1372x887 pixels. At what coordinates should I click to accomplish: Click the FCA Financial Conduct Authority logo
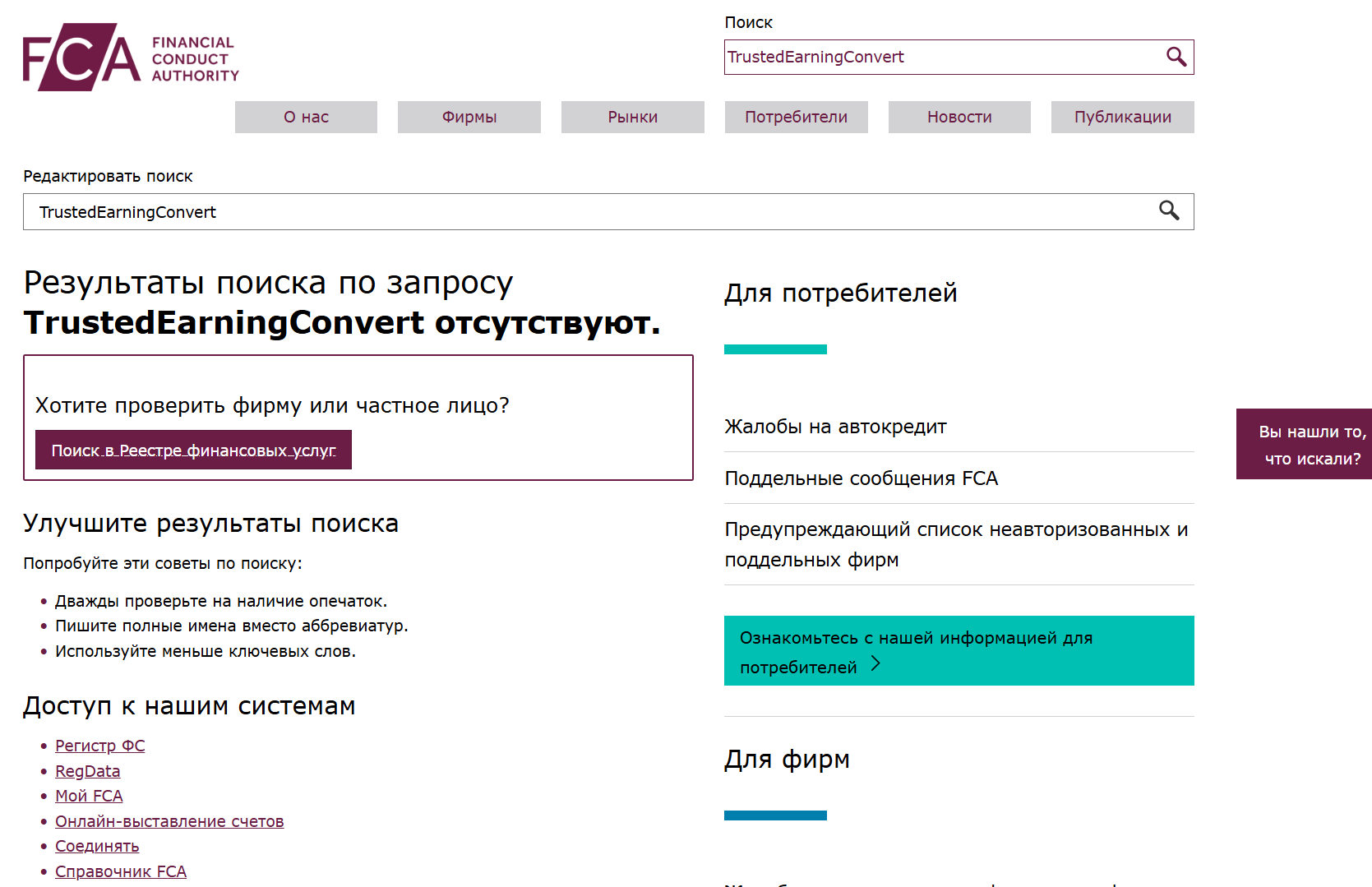click(132, 58)
